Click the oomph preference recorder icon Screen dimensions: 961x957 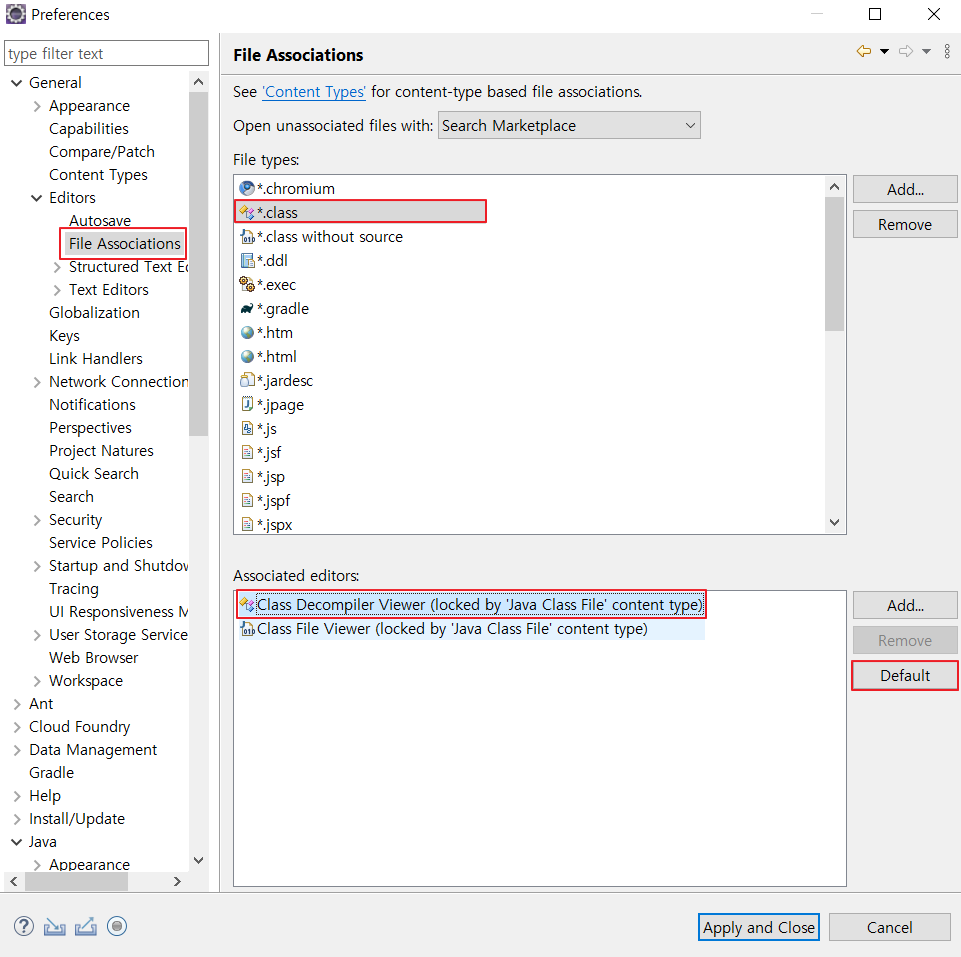tap(117, 926)
